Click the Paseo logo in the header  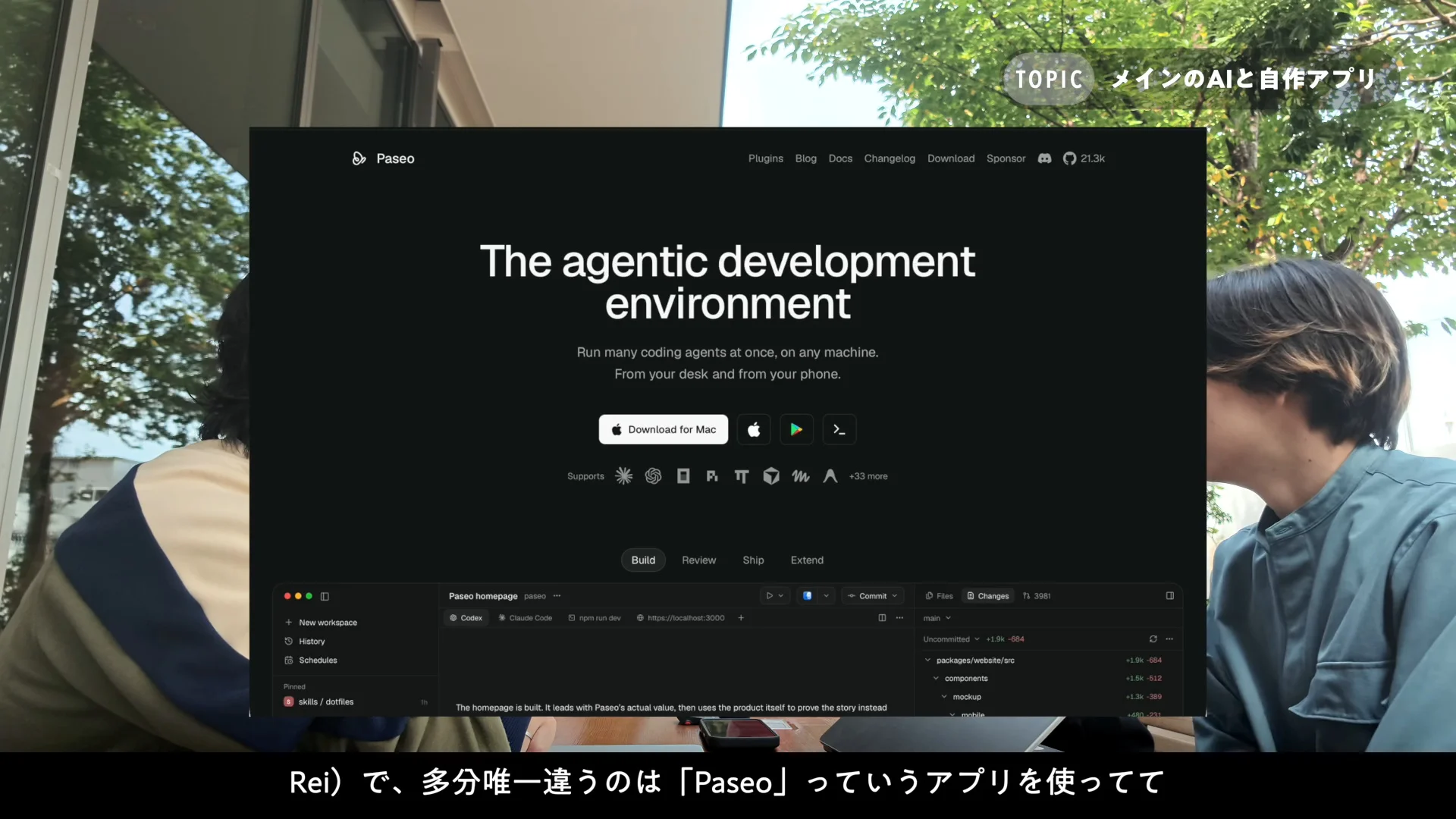(x=383, y=158)
